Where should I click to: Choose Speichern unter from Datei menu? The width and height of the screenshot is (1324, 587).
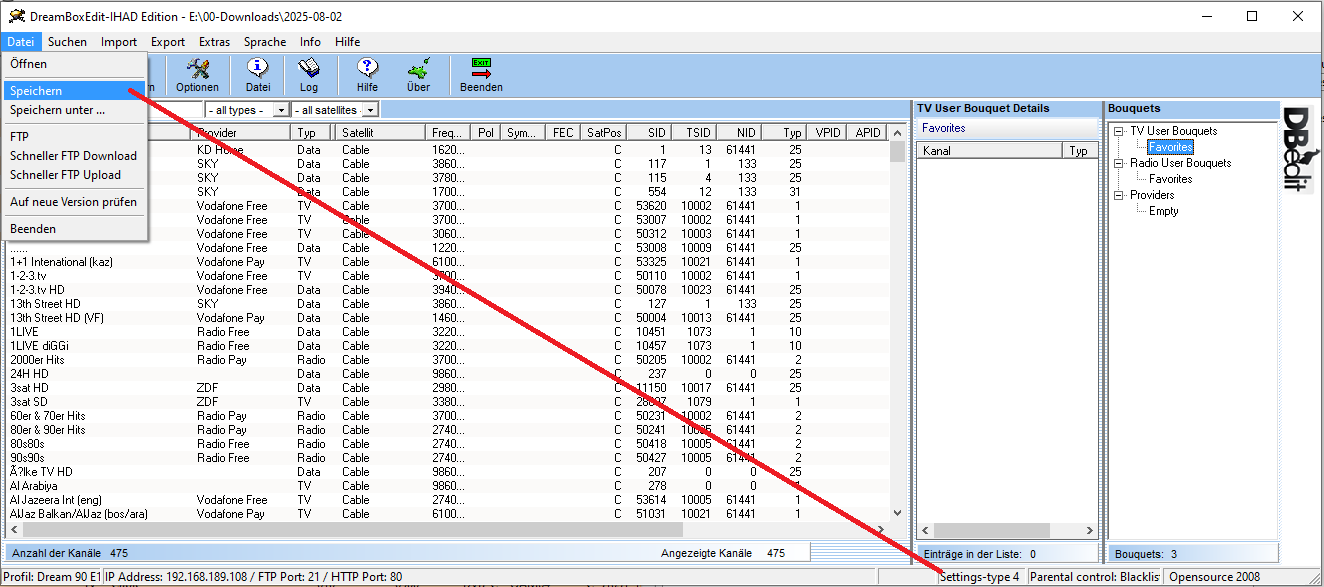coord(57,110)
